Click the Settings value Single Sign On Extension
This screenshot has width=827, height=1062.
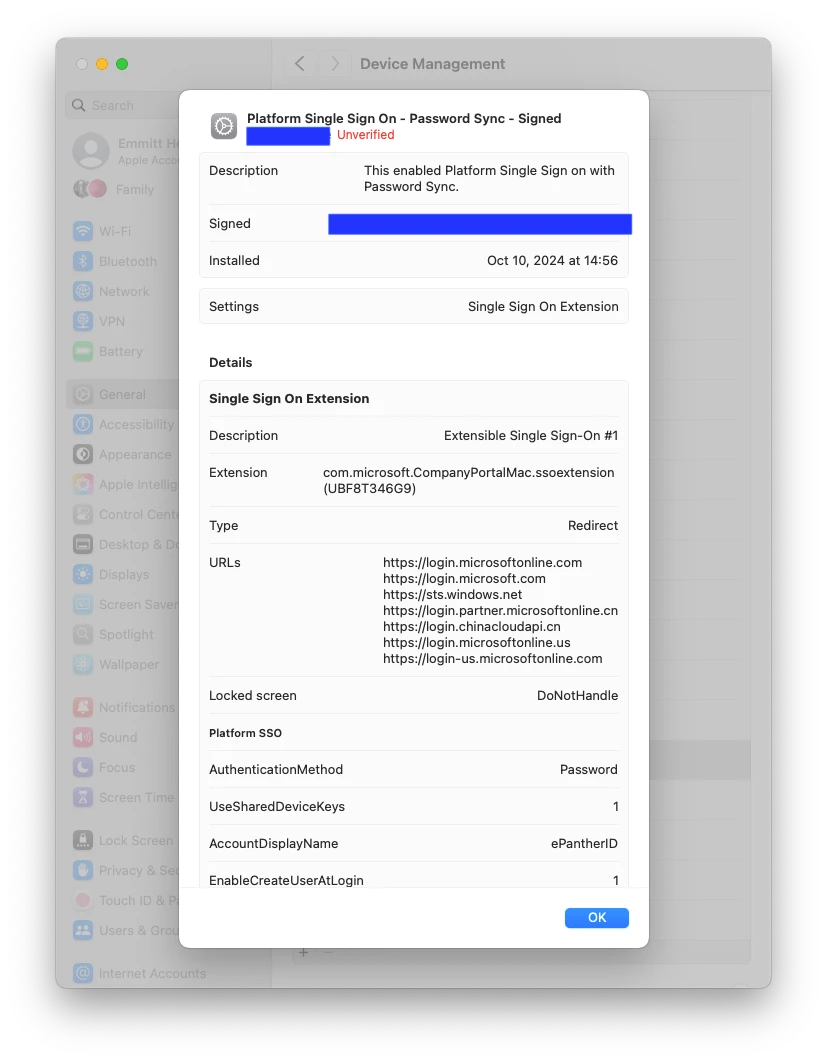543,307
